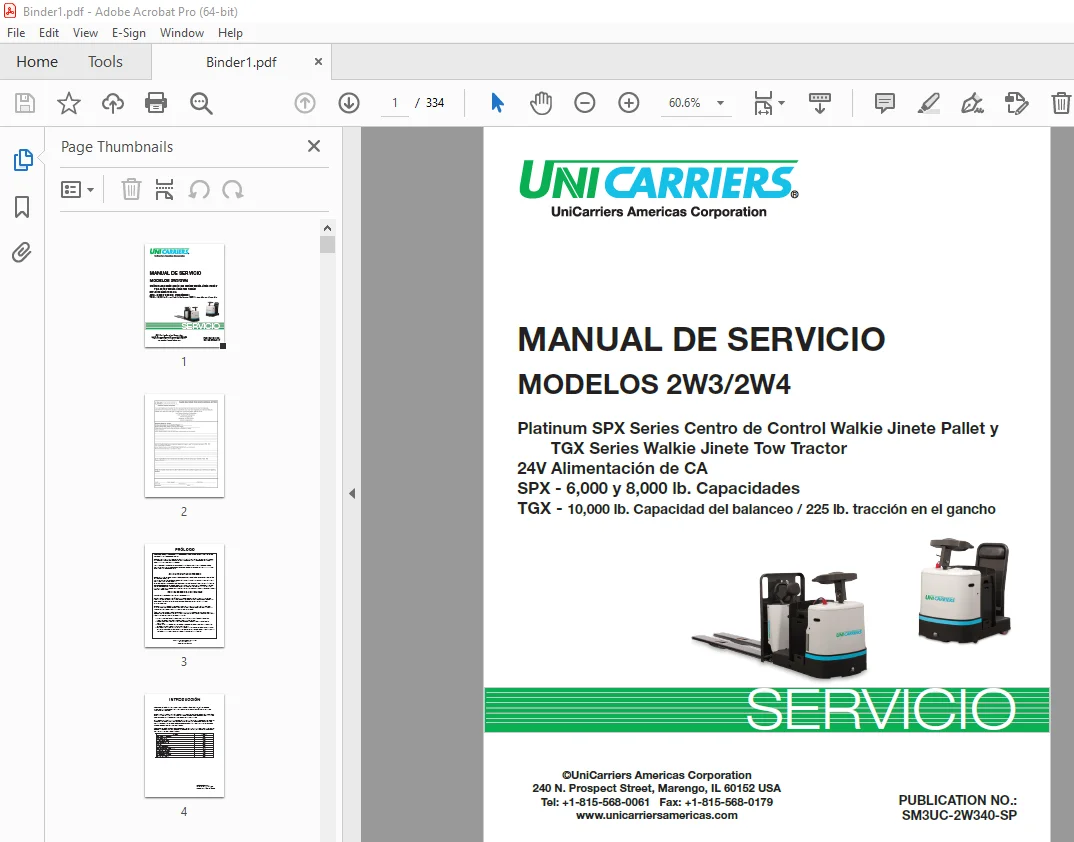Open the File menu

pos(16,33)
